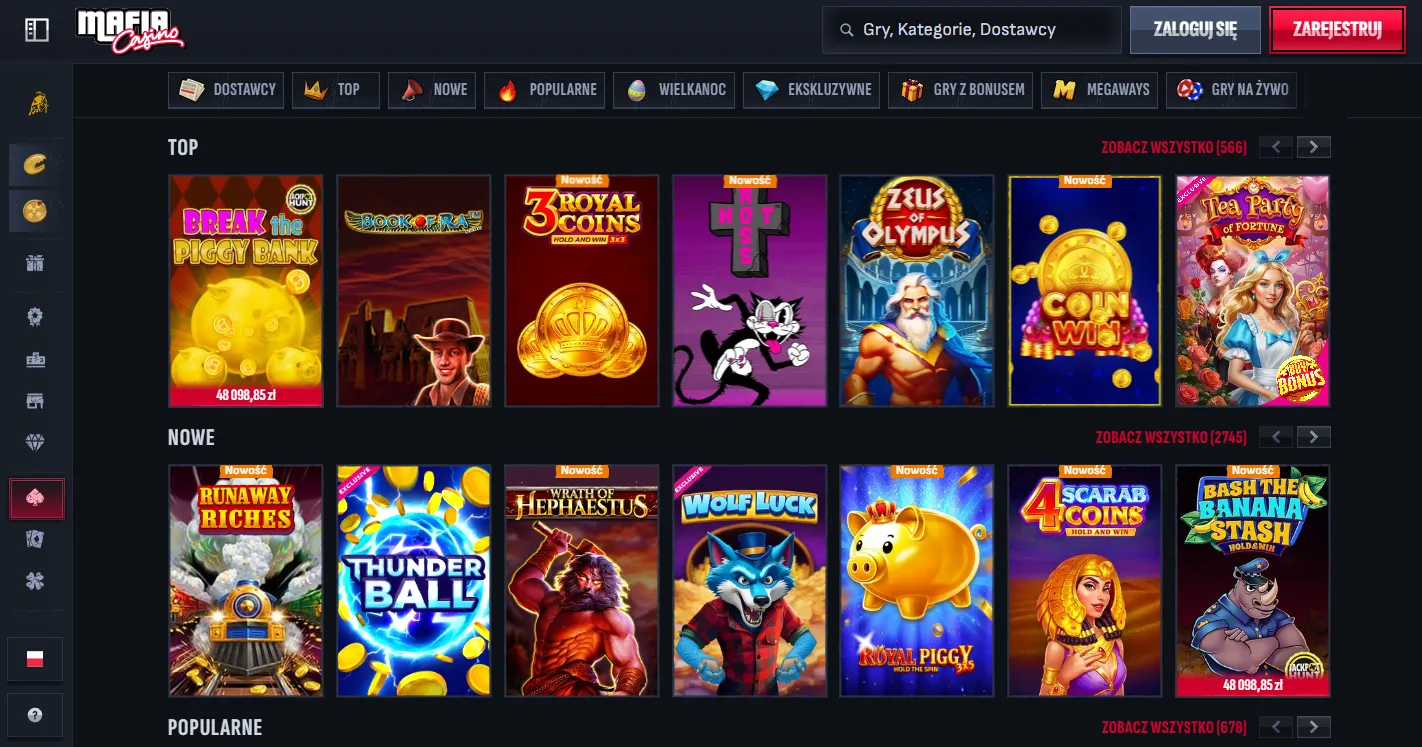Open Book of Ra game thumbnail

pos(414,291)
